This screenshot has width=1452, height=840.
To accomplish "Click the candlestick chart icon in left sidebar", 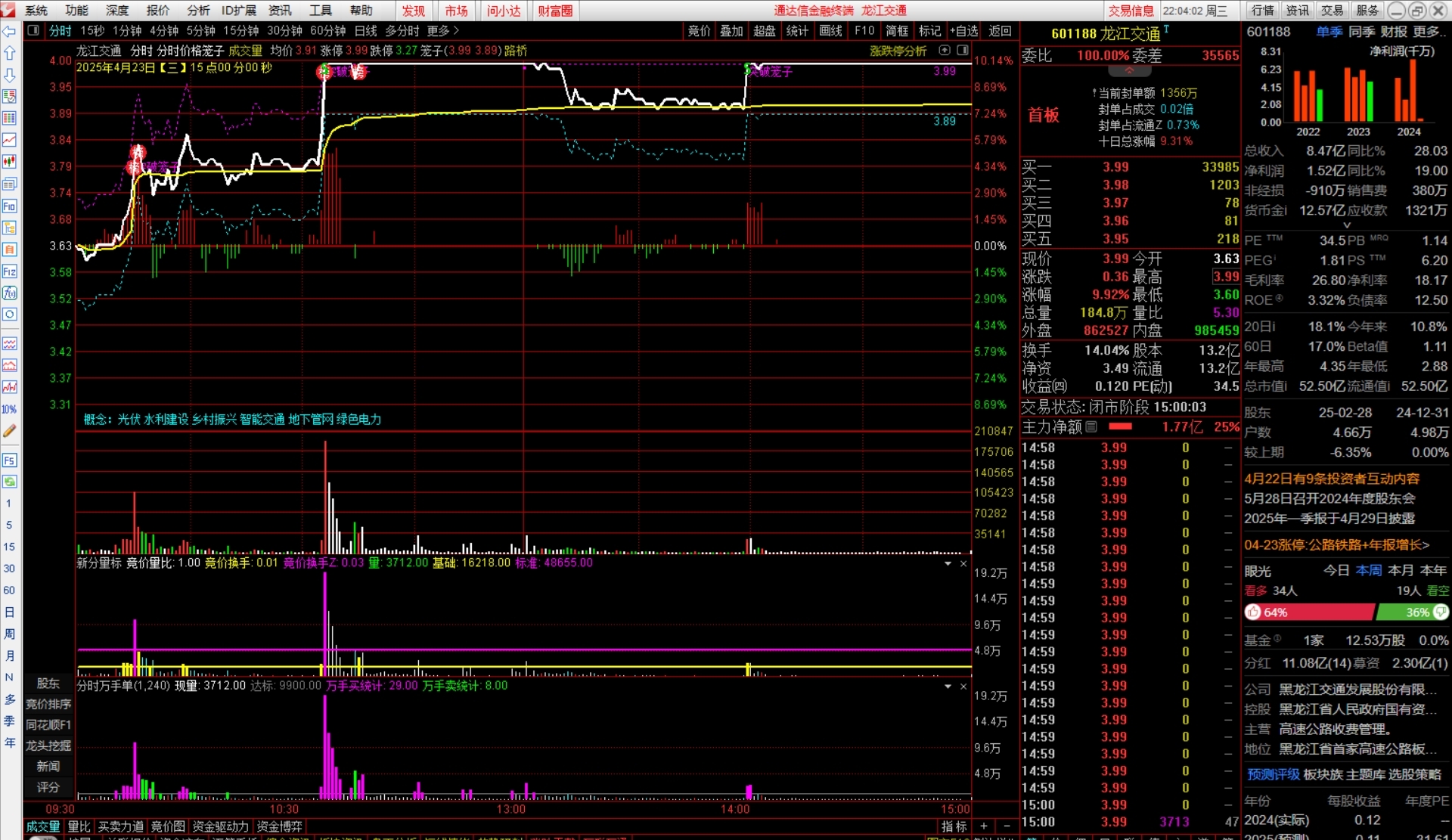I will coord(10,162).
